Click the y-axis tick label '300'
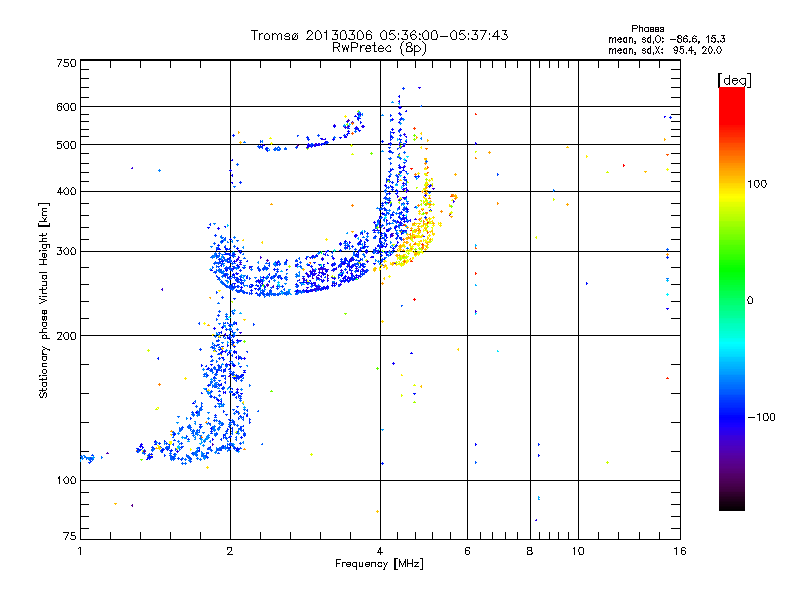This screenshot has height=600, width=800. click(x=66, y=252)
